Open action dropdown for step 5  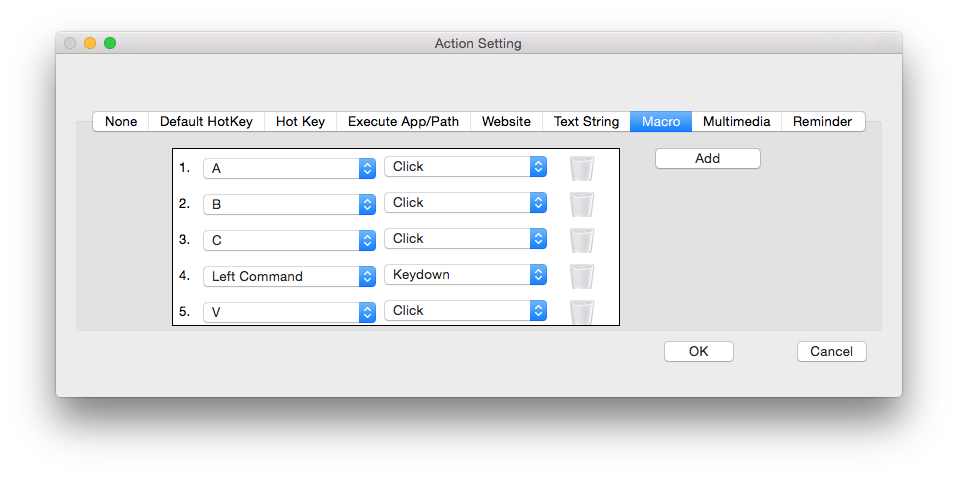(x=465, y=310)
